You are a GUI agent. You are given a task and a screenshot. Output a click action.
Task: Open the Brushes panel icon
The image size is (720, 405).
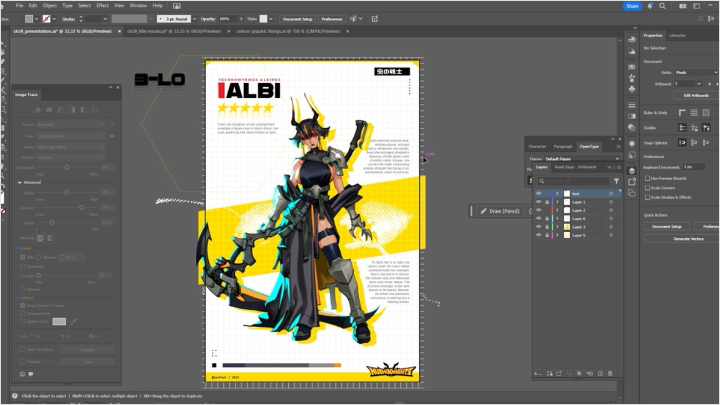pyautogui.click(x=632, y=78)
